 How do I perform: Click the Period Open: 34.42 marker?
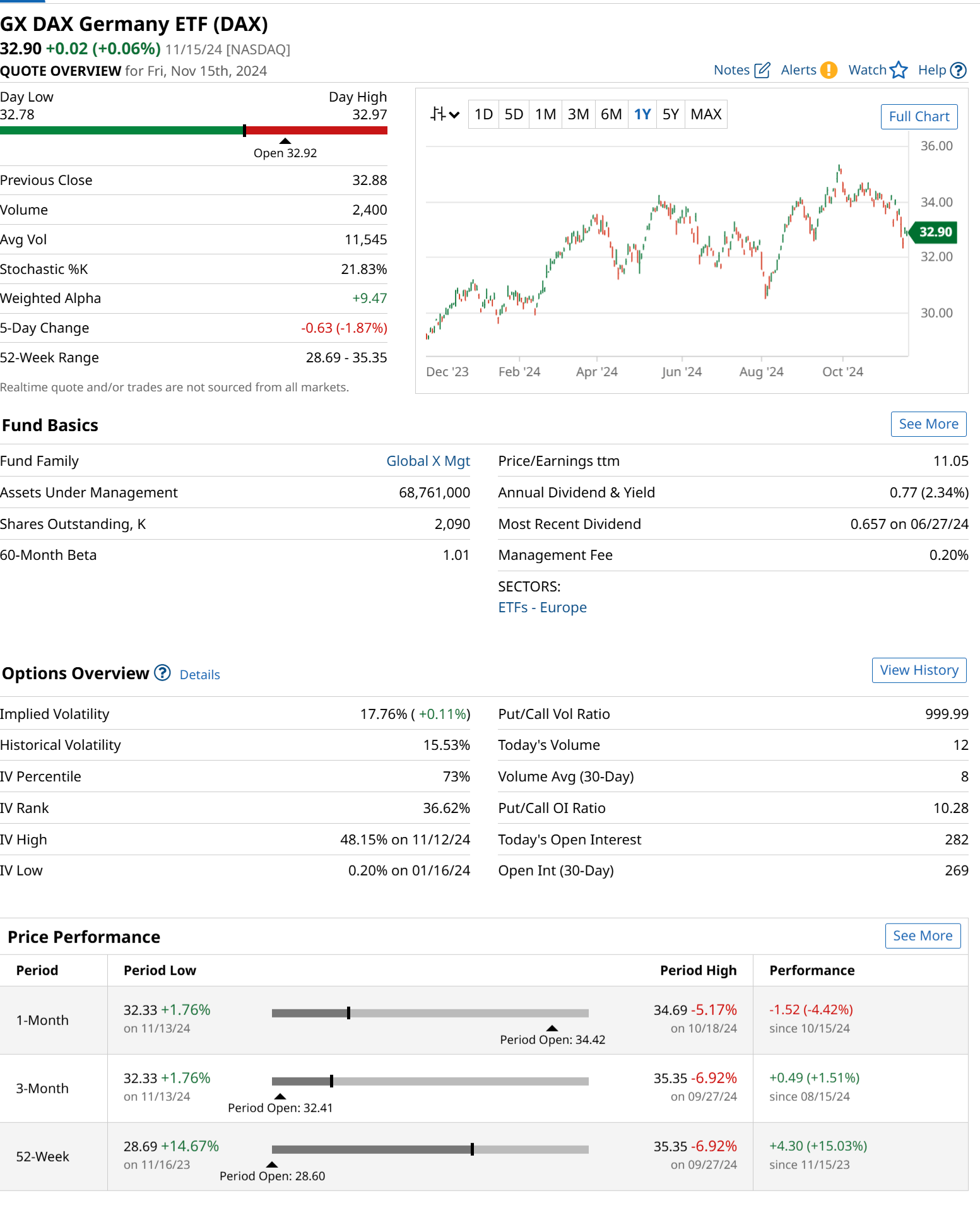click(552, 1036)
